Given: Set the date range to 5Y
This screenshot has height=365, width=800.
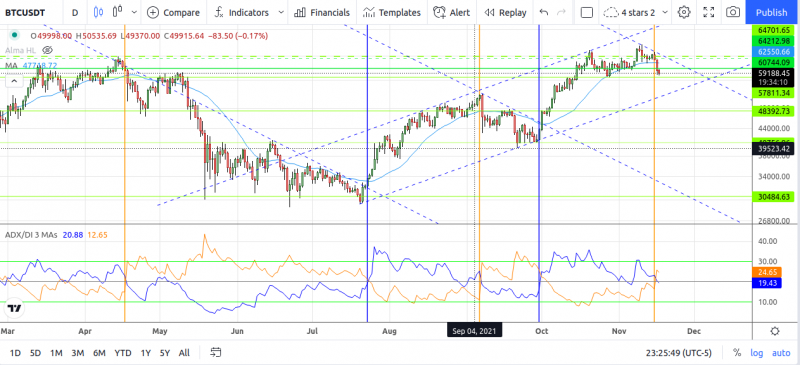Looking at the screenshot, I should click(164, 353).
